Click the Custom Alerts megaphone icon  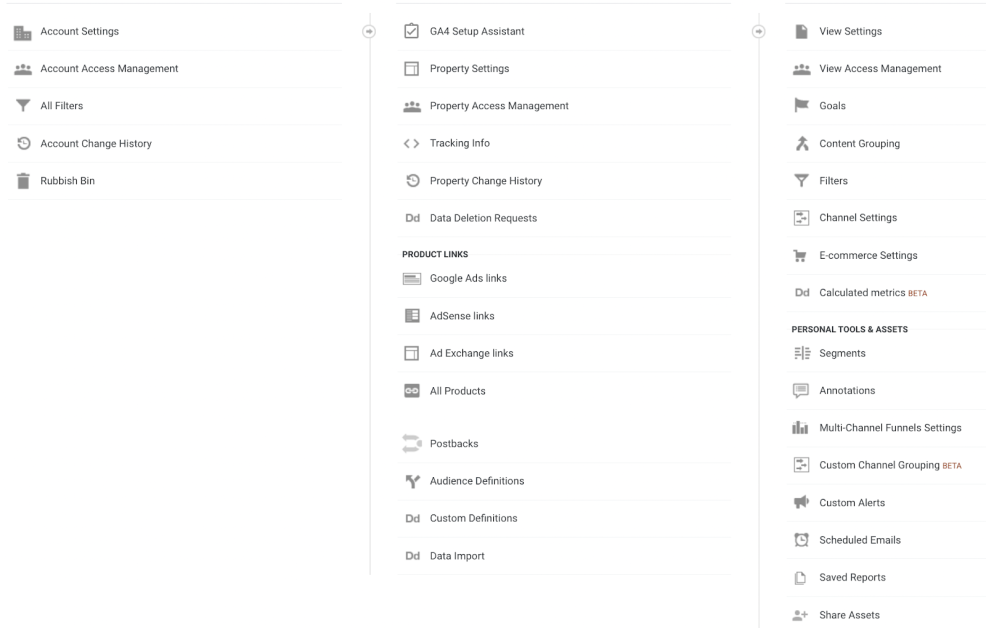click(x=800, y=503)
